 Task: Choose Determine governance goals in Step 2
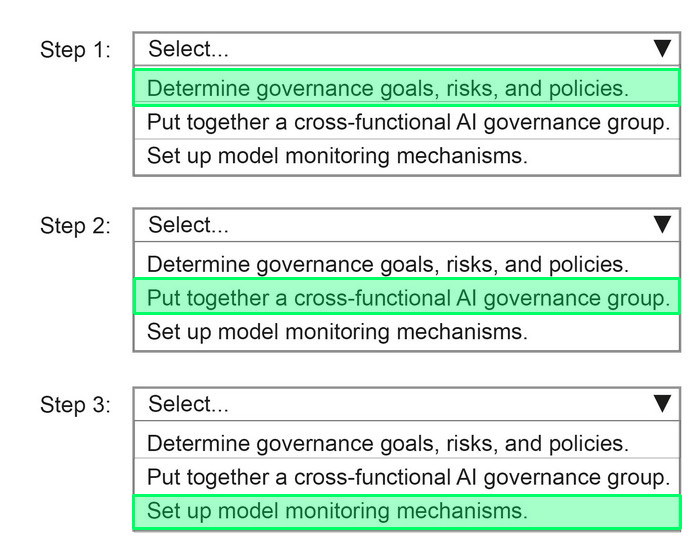(407, 264)
